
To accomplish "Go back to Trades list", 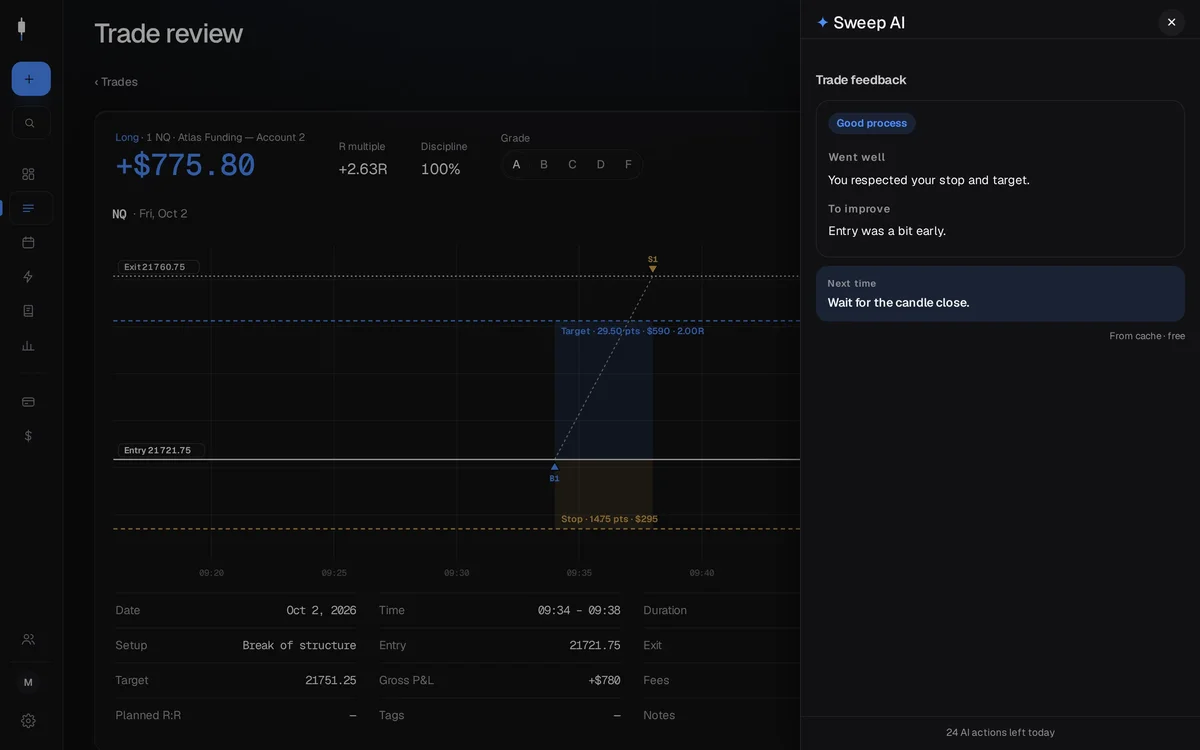I will click(116, 82).
